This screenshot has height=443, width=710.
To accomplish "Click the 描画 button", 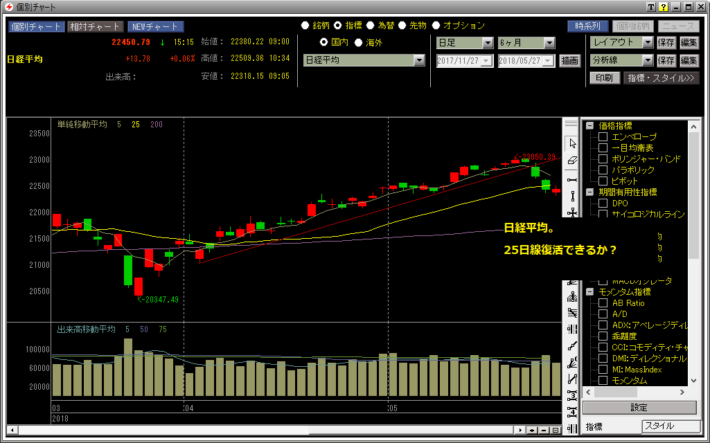I will [x=570, y=61].
